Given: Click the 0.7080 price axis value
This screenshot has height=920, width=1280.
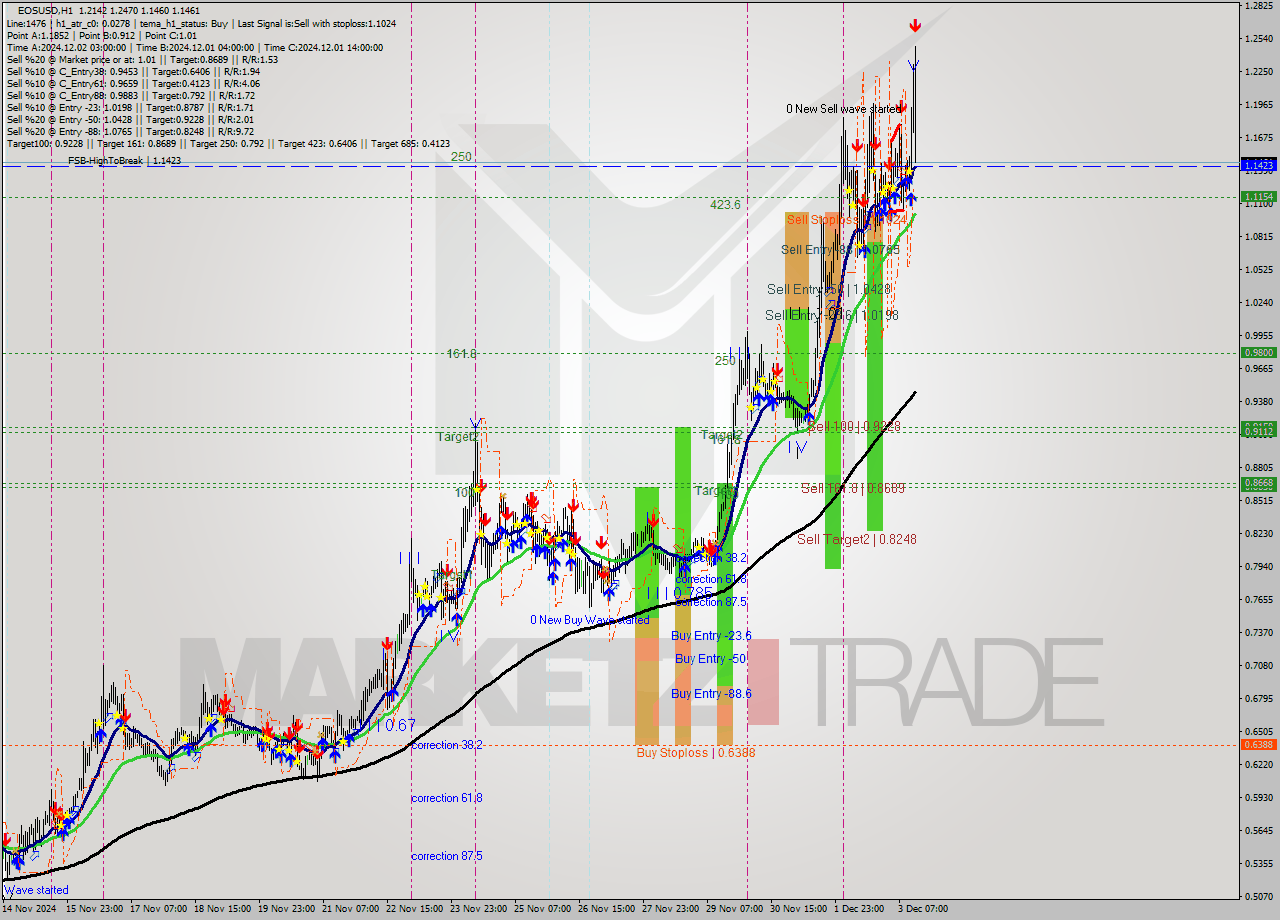Looking at the screenshot, I should pos(1258,666).
